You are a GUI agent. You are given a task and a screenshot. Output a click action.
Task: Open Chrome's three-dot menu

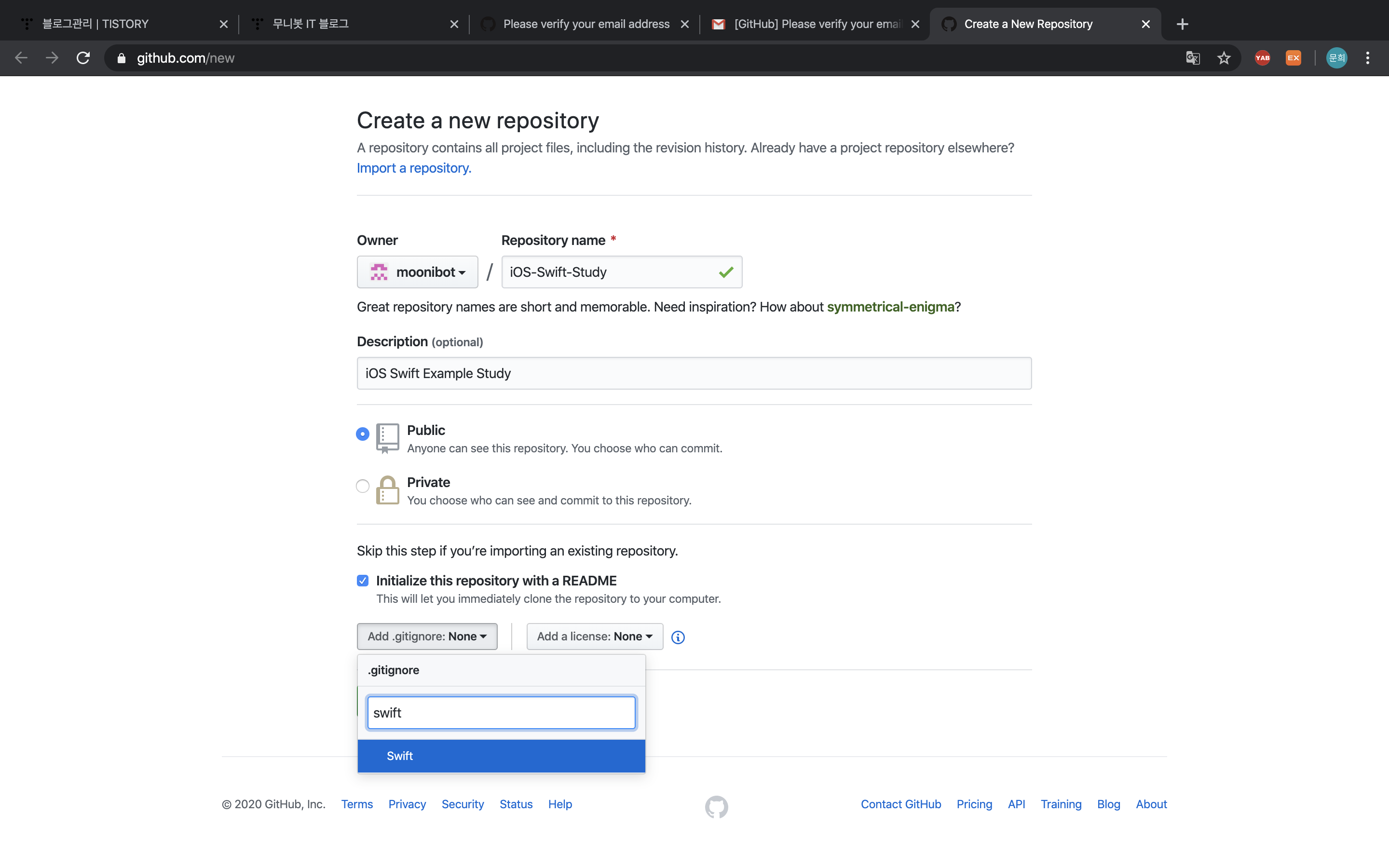[1368, 58]
